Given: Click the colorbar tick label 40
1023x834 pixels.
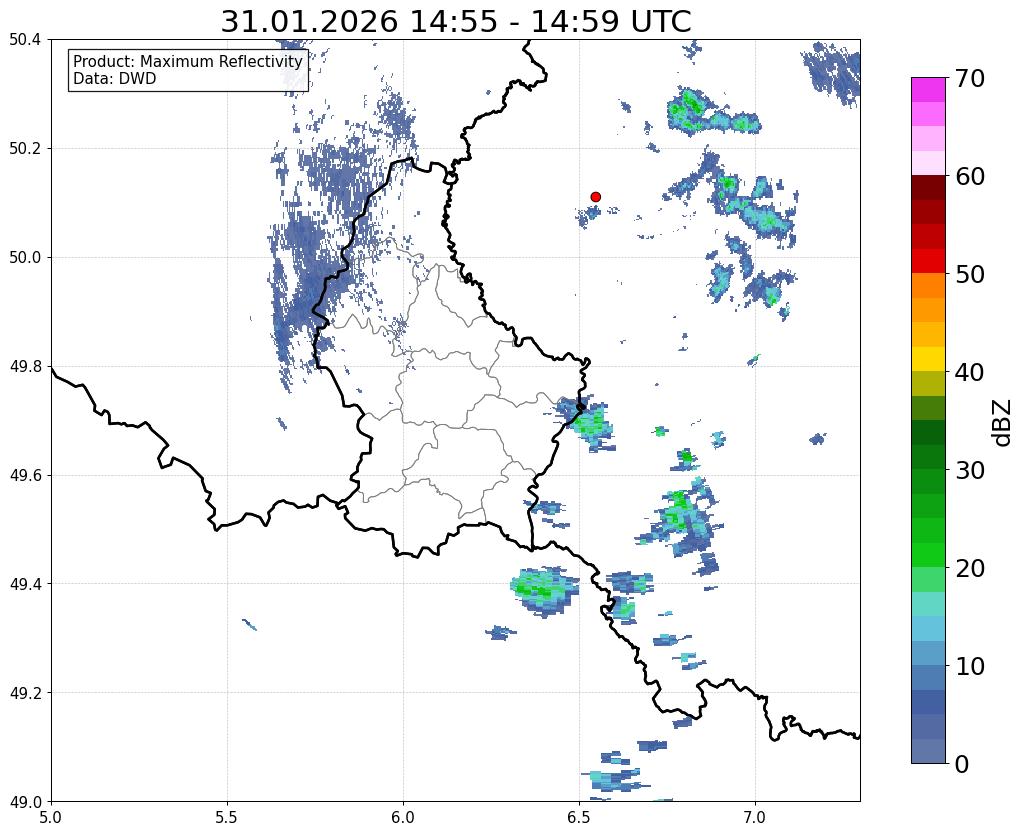Looking at the screenshot, I should [969, 372].
